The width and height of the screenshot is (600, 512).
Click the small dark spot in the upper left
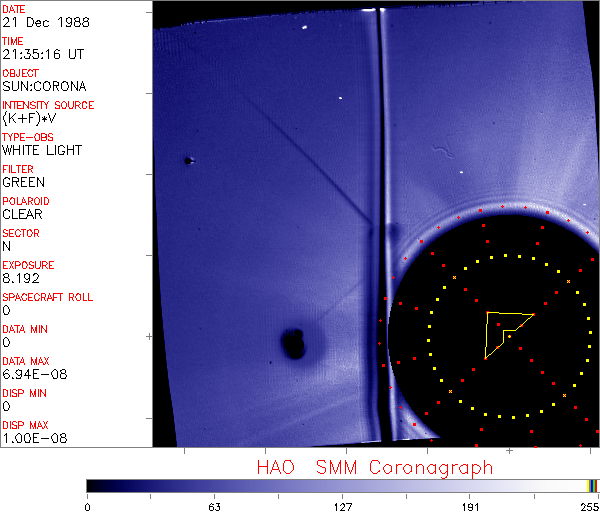point(188,160)
